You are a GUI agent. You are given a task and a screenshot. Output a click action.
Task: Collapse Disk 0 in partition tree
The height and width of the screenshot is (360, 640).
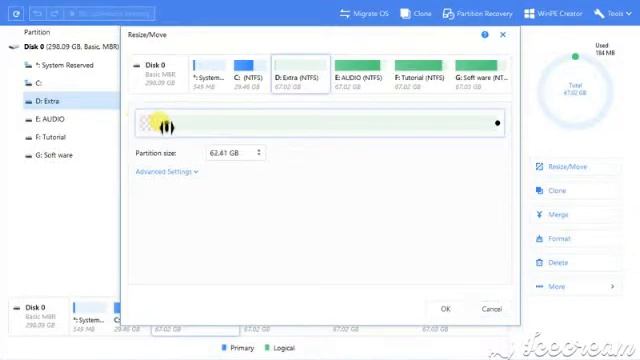tap(14, 47)
